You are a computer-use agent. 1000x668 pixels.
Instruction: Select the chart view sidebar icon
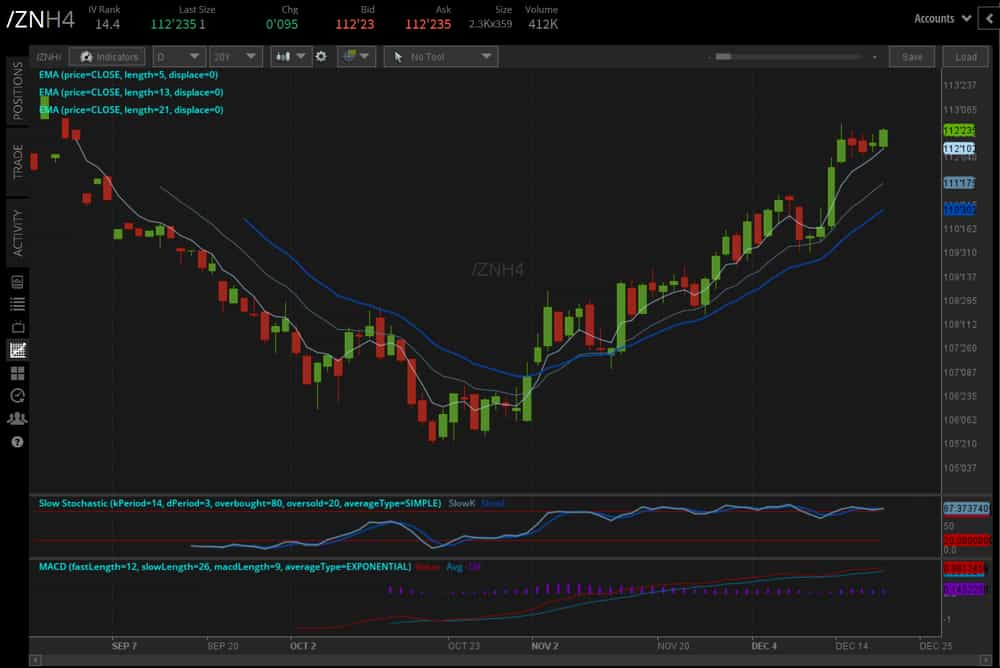tap(17, 350)
